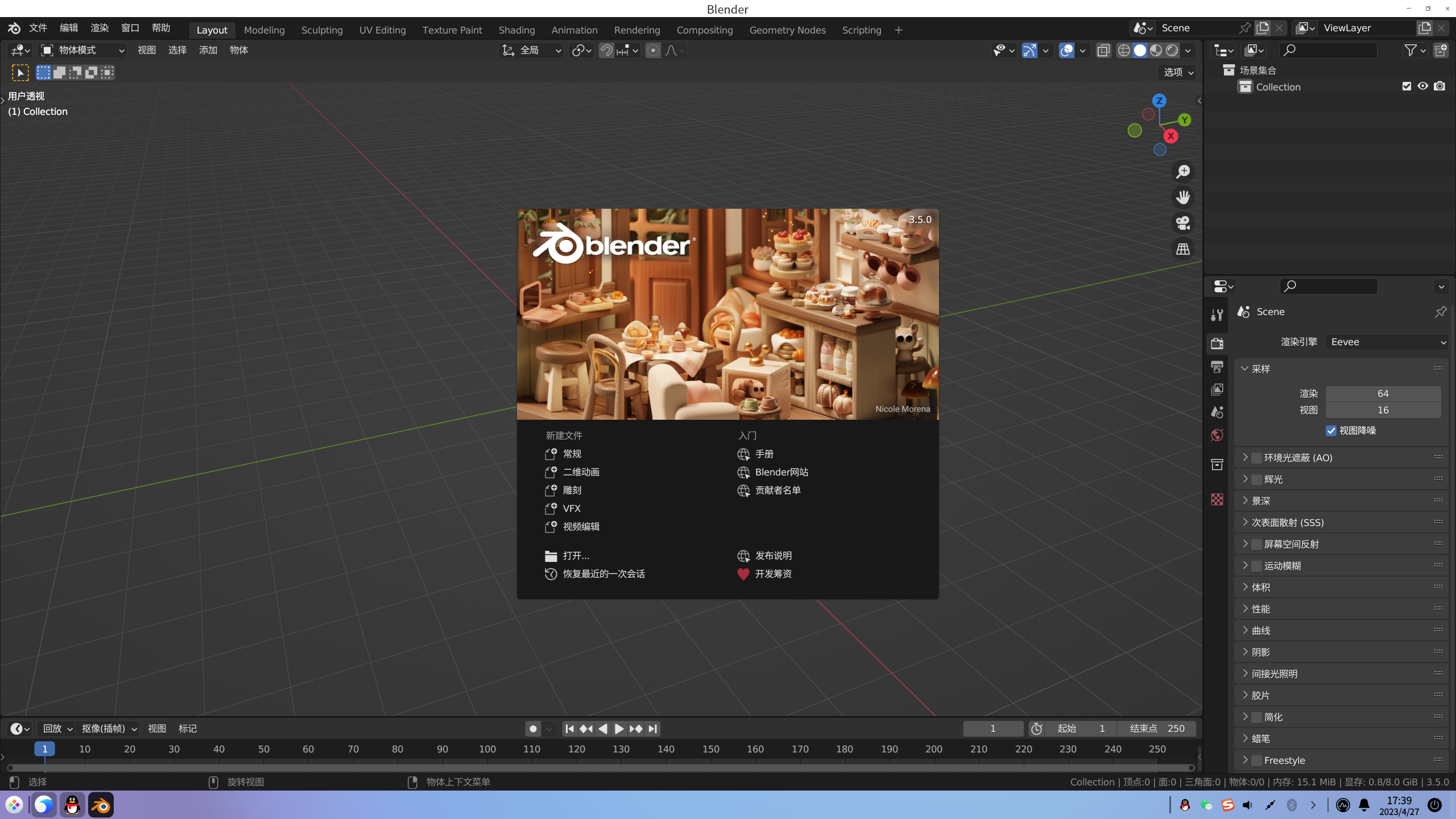
Task: Open the Output properties tab icon
Action: [1217, 367]
